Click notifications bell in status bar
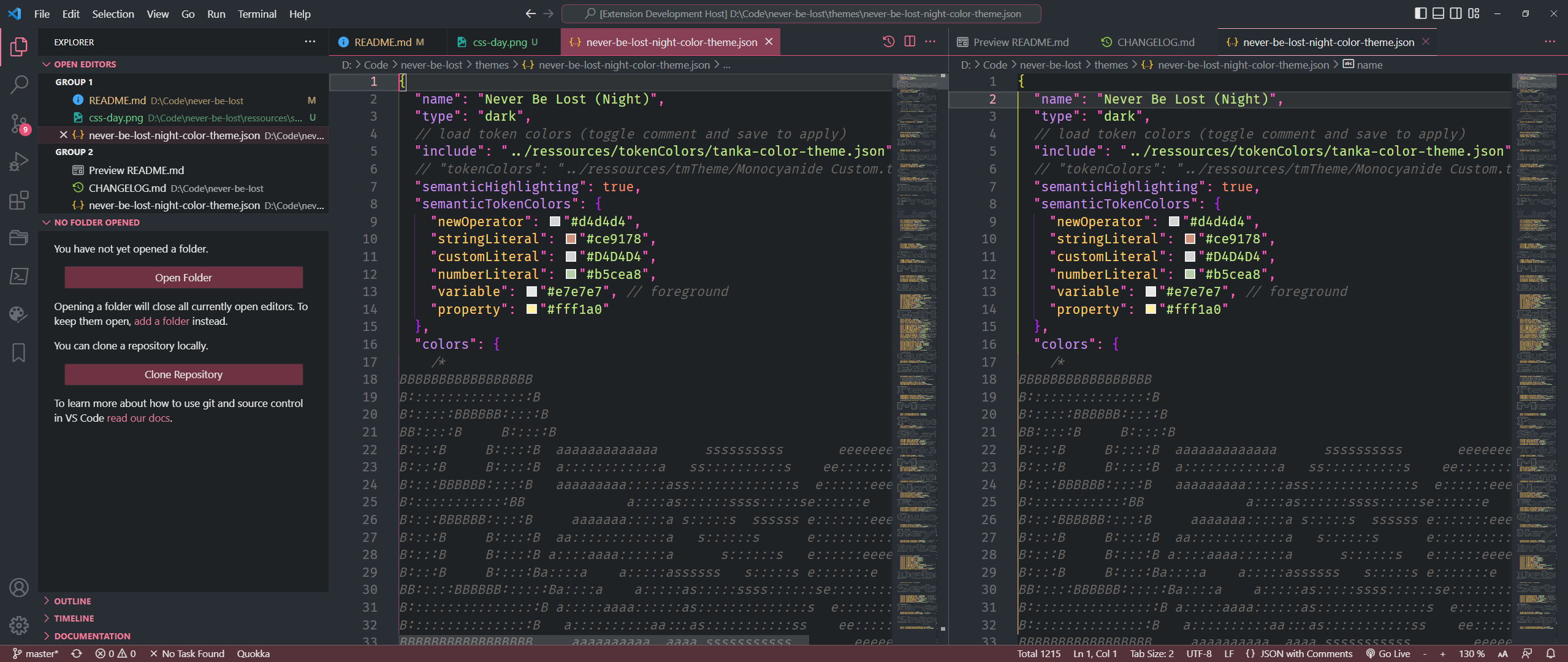Viewport: 1568px width, 662px height. [x=1550, y=653]
